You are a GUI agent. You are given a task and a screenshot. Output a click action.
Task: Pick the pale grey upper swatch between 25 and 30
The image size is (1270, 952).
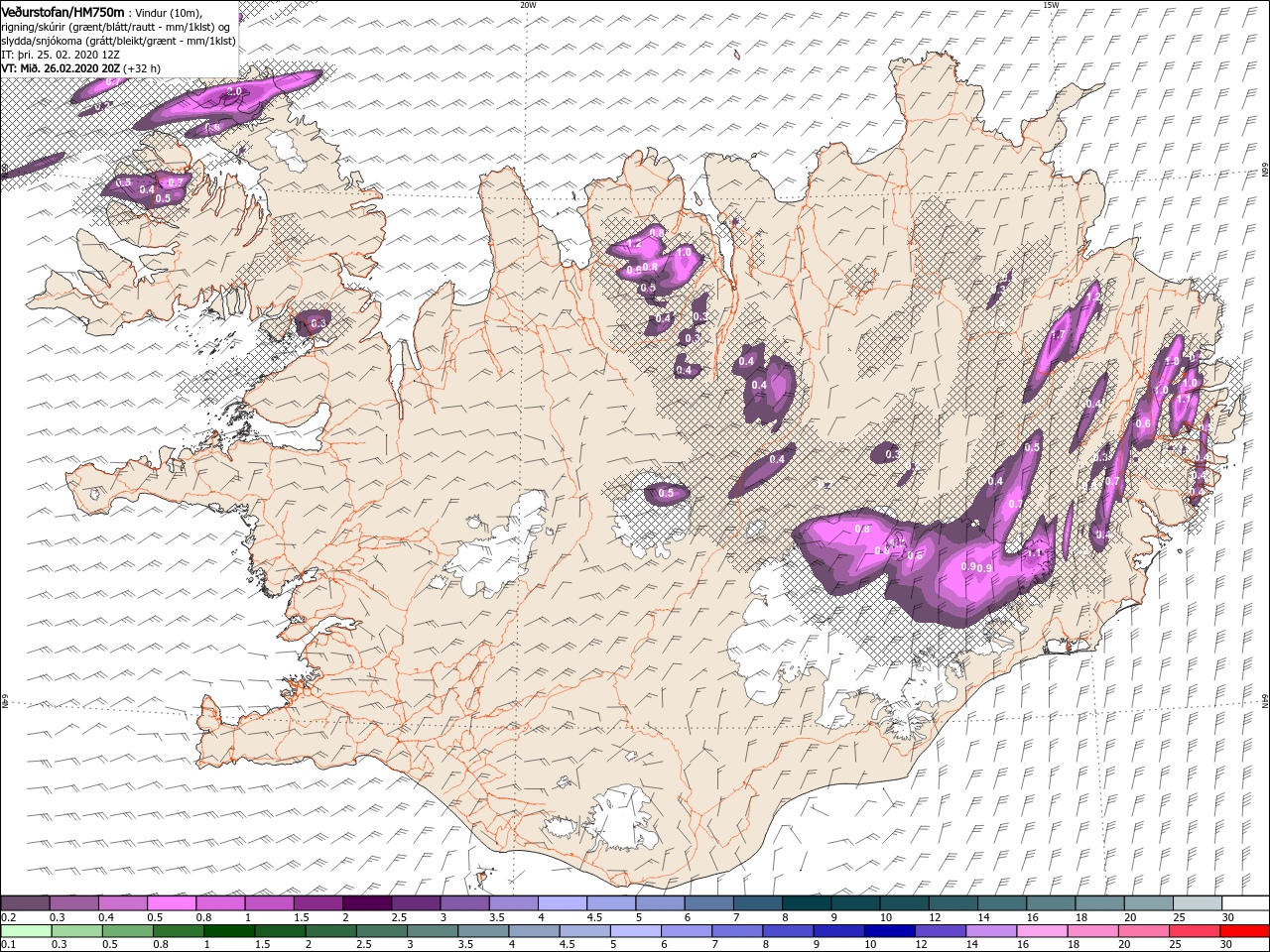click(1197, 903)
